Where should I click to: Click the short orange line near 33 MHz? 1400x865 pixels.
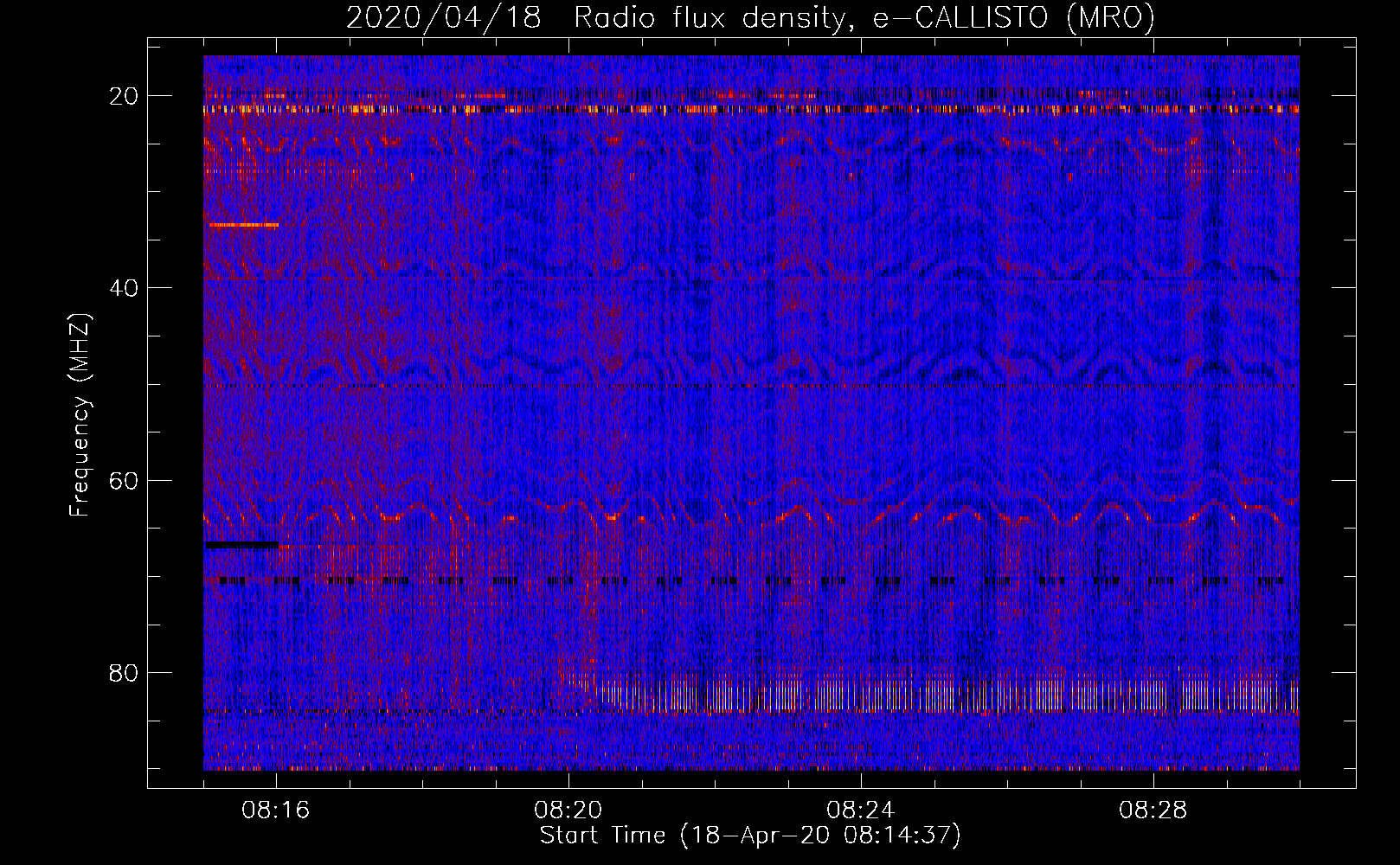(243, 225)
